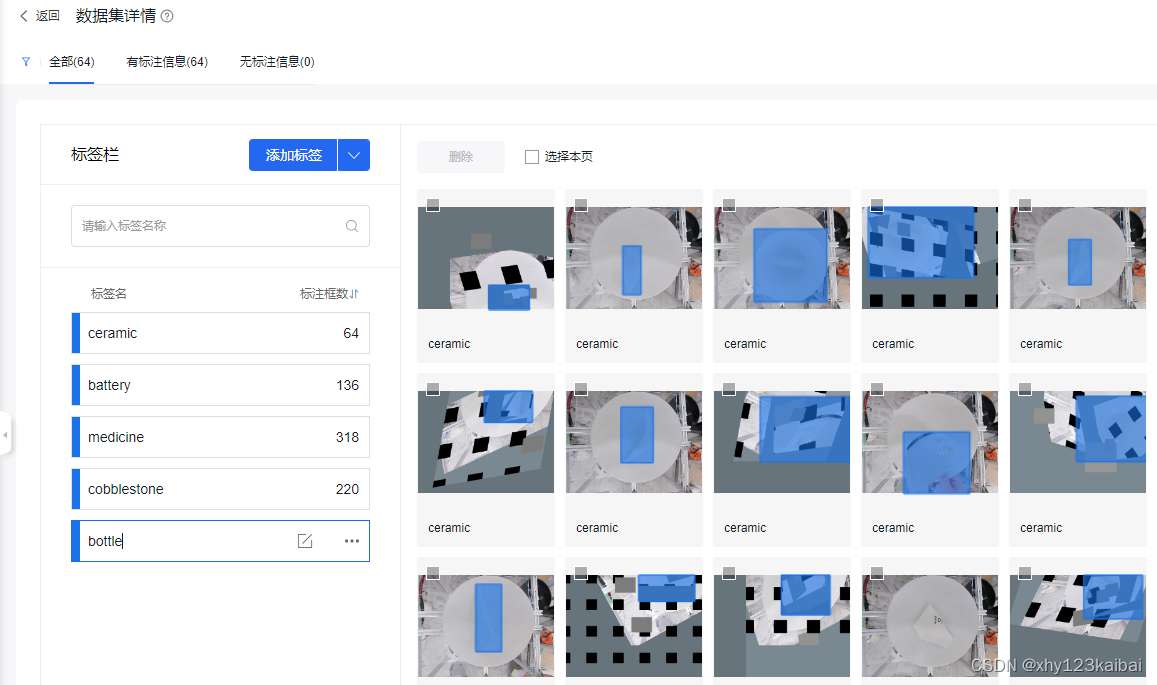Click cobblestone's count value 220

[x=348, y=489]
